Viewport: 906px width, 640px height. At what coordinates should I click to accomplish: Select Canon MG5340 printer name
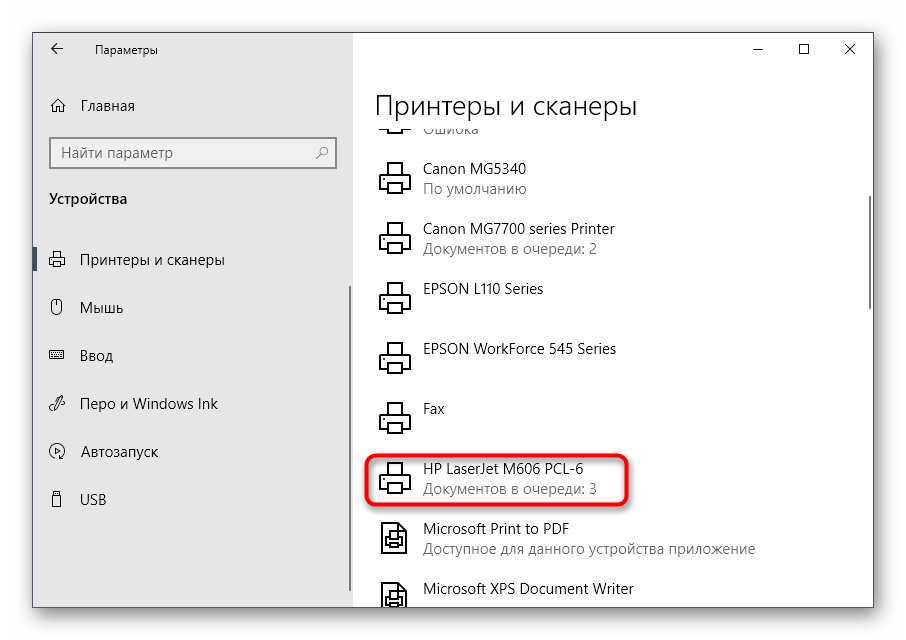point(474,169)
